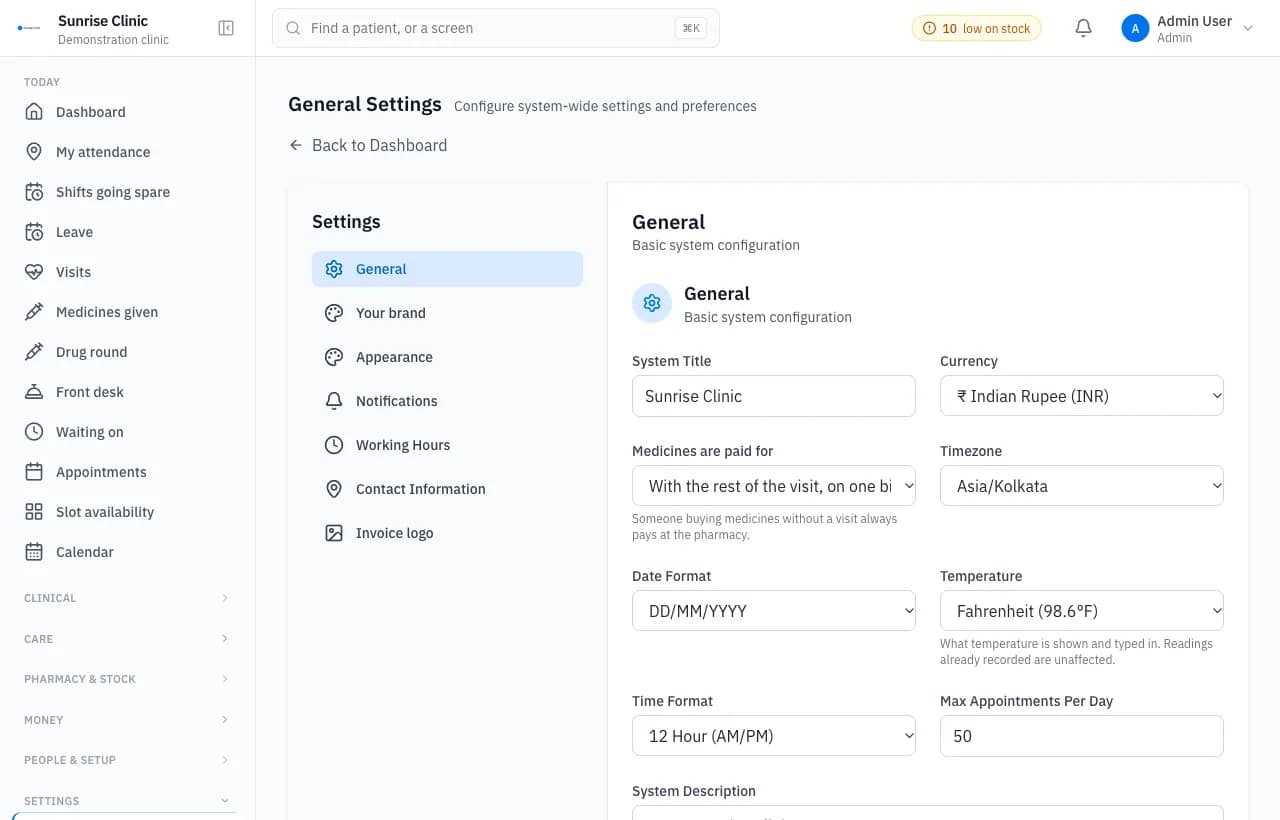Image resolution: width=1280 pixels, height=820 pixels.
Task: Expand the Clinical sidebar section
Action: pos(127,598)
